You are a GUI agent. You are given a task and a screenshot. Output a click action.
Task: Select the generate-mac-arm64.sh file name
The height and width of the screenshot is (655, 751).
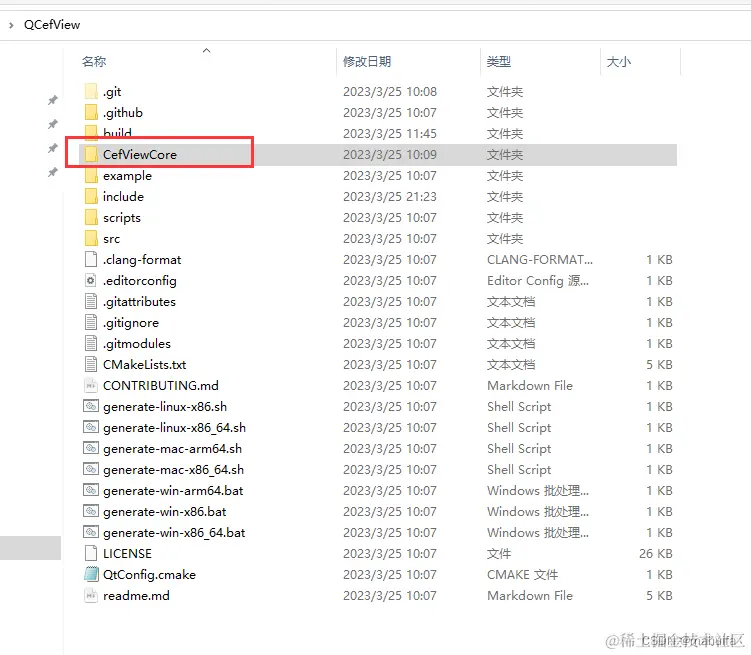coord(172,449)
